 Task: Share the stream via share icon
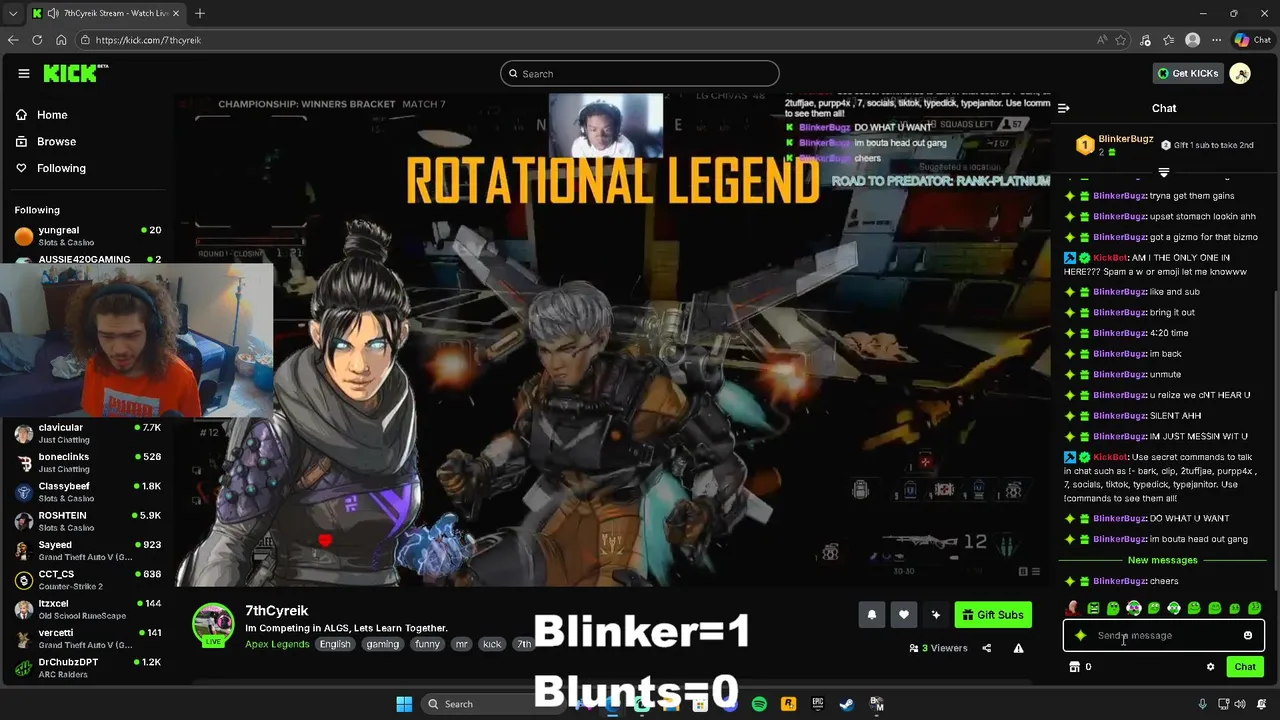pyautogui.click(x=986, y=648)
